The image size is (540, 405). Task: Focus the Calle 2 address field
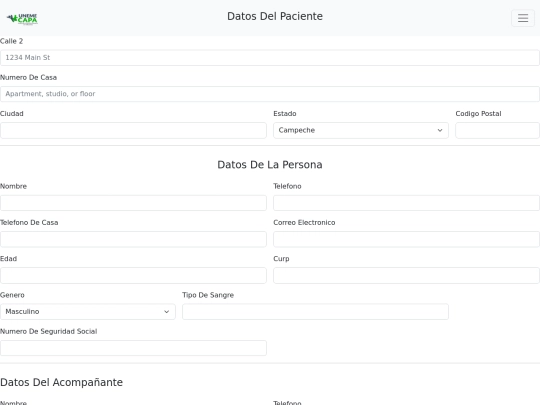pos(270,58)
